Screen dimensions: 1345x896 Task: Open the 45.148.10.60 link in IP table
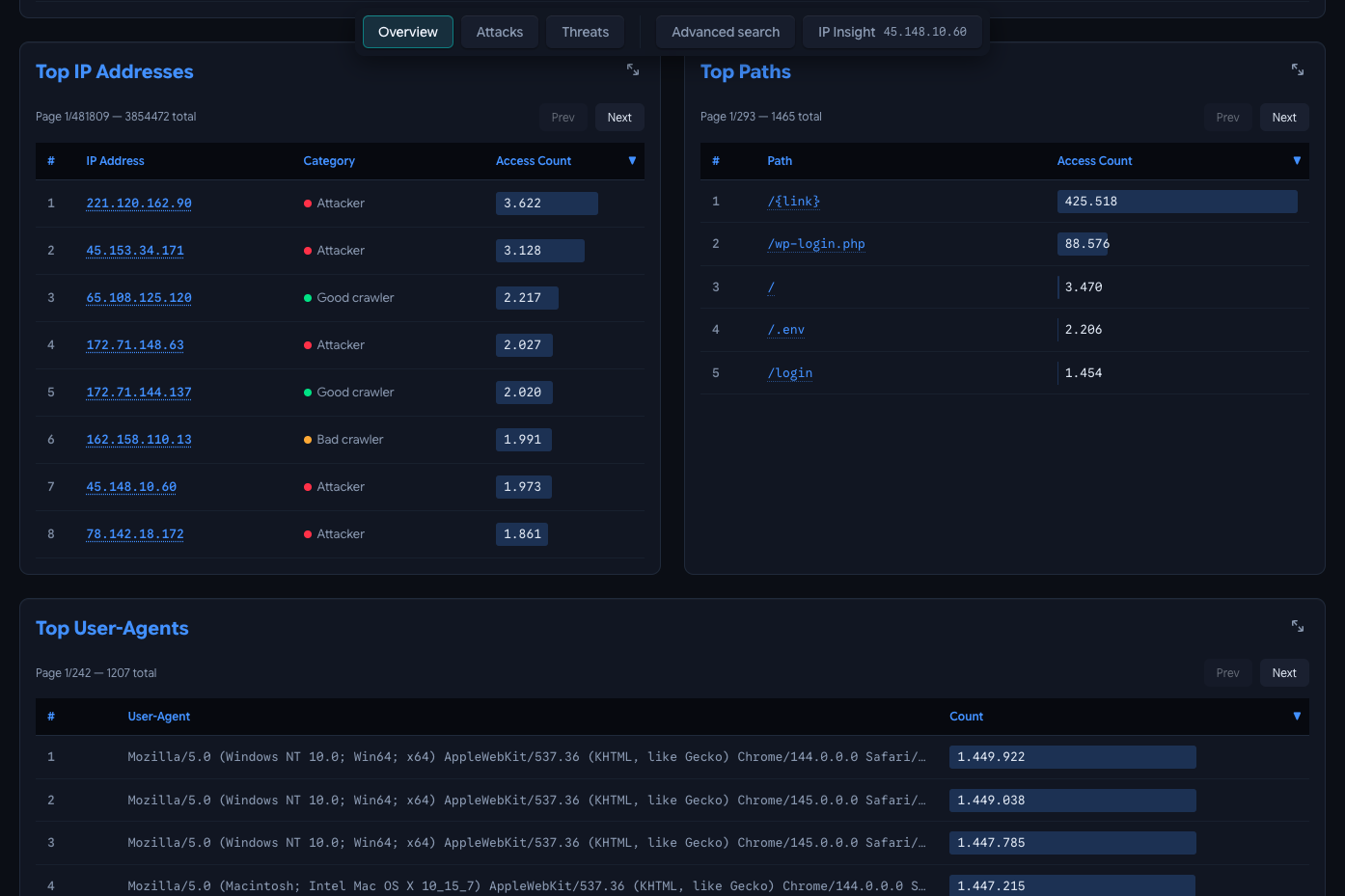(131, 487)
